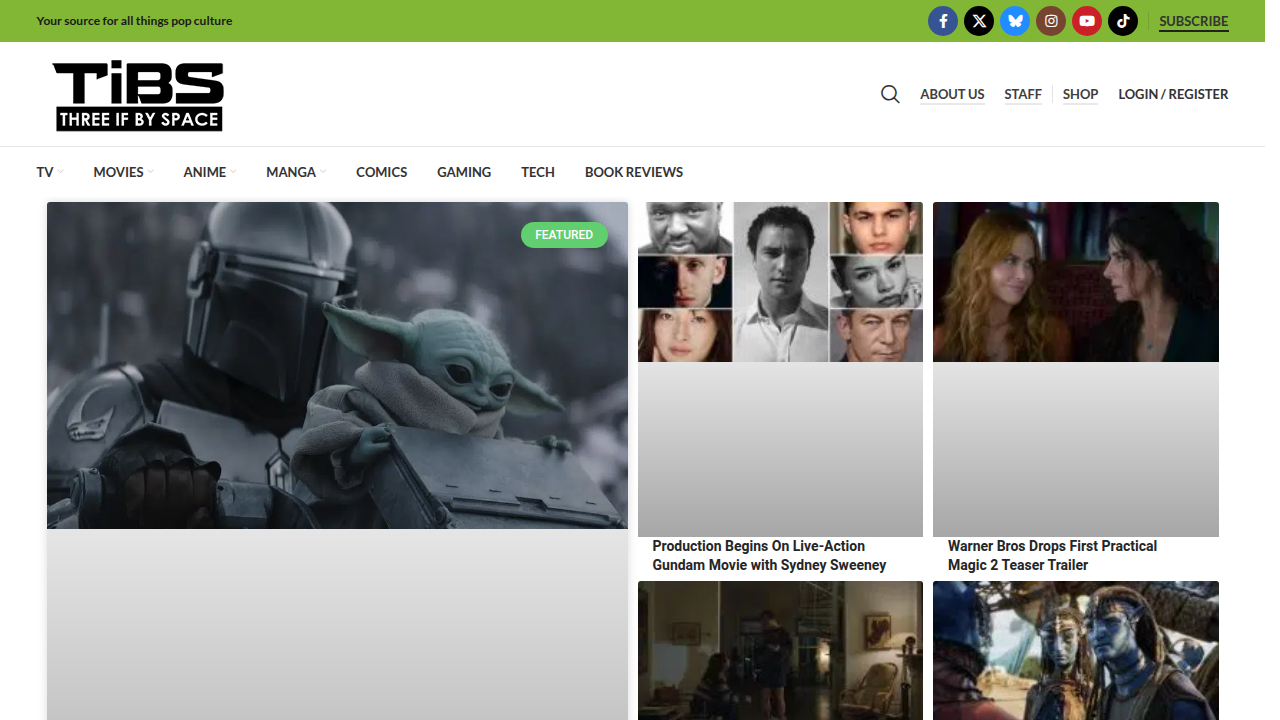This screenshot has height=720, width=1280.
Task: Open the YouTube social icon
Action: tap(1087, 21)
